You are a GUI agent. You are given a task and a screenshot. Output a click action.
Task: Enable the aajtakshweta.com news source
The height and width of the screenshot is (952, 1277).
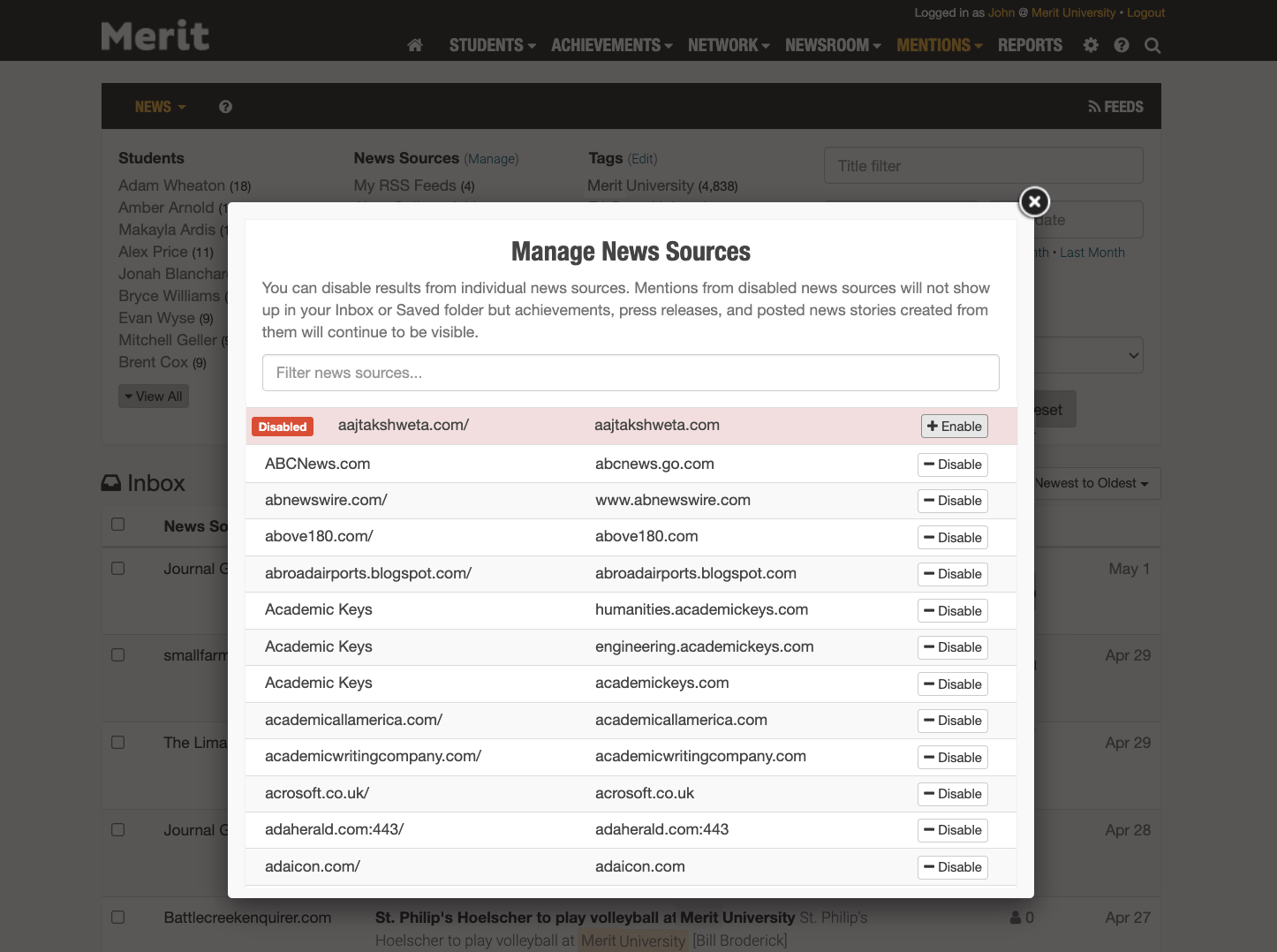(954, 426)
